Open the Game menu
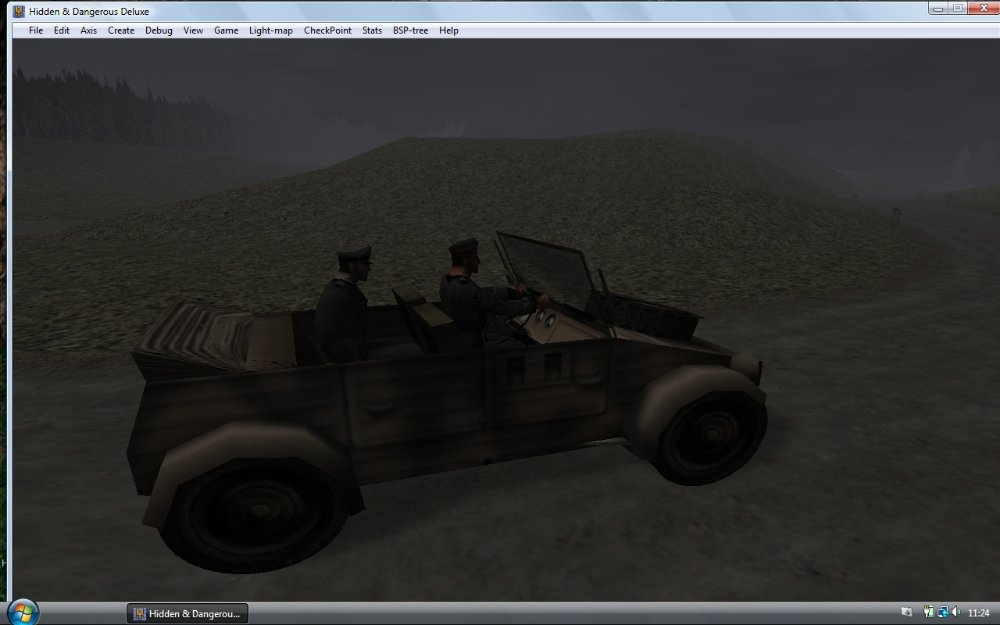This screenshot has width=1000, height=625. [x=226, y=30]
